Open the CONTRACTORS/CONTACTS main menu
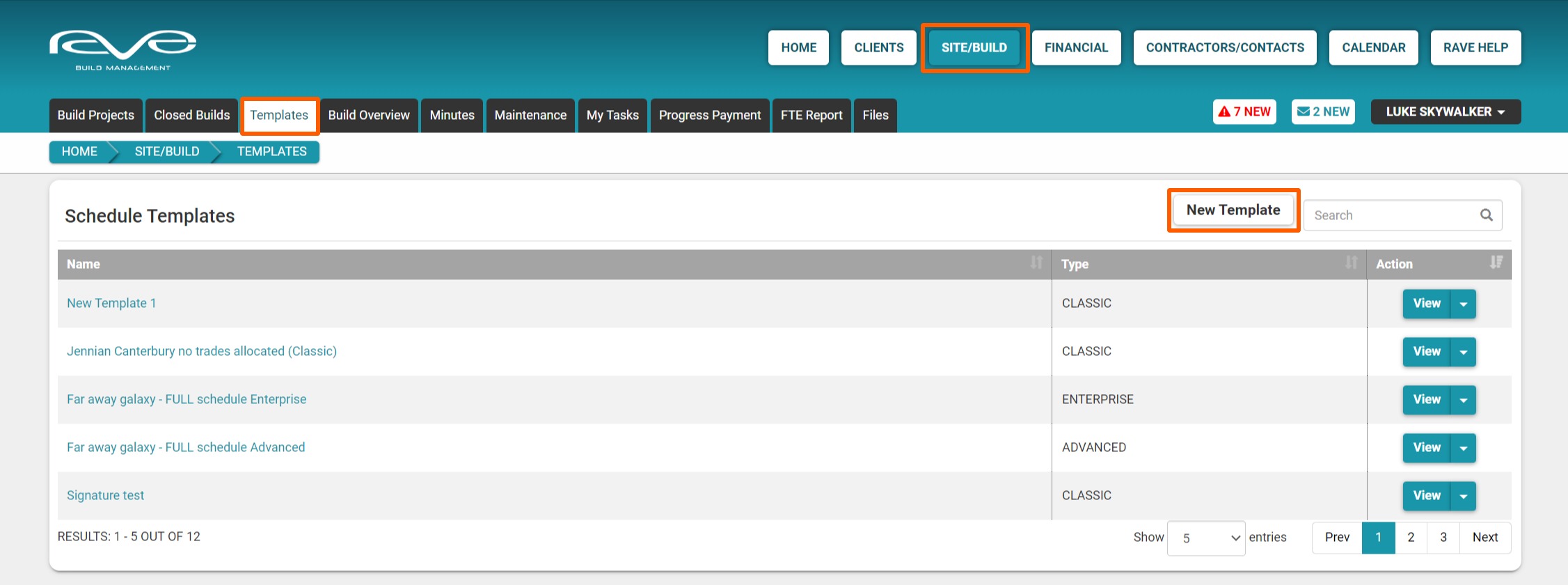The width and height of the screenshot is (1568, 585). [1225, 47]
